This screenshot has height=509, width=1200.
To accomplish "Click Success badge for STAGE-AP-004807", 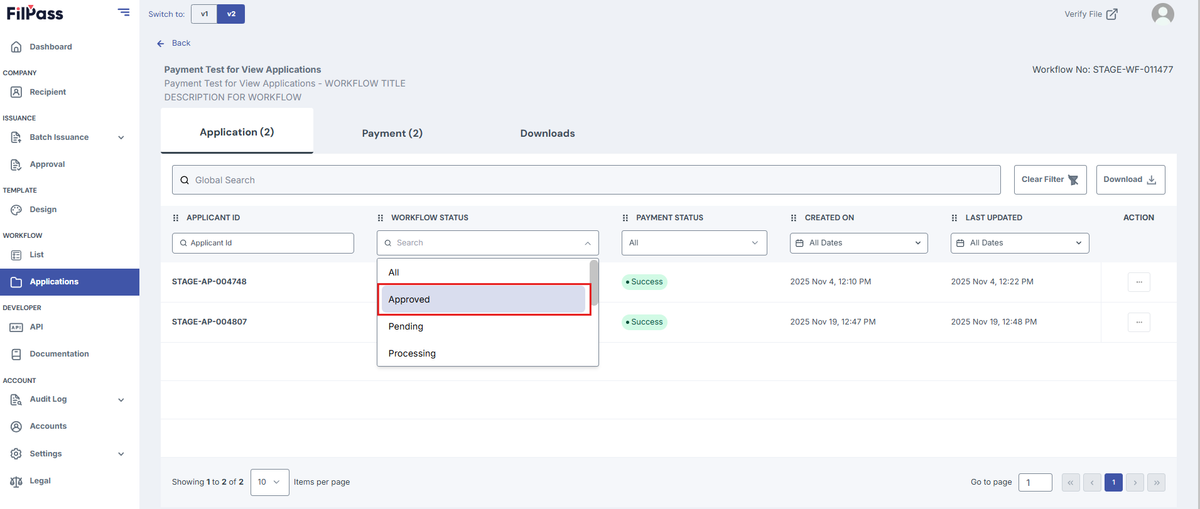I will (645, 322).
